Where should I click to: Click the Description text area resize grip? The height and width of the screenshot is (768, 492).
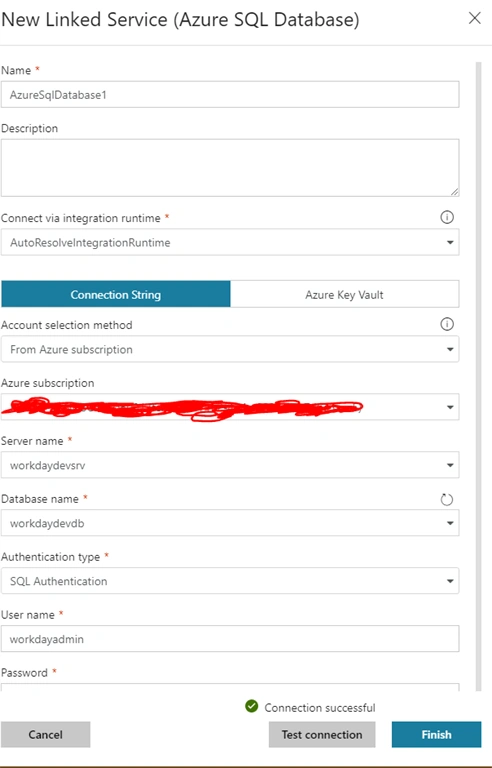pyautogui.click(x=455, y=192)
